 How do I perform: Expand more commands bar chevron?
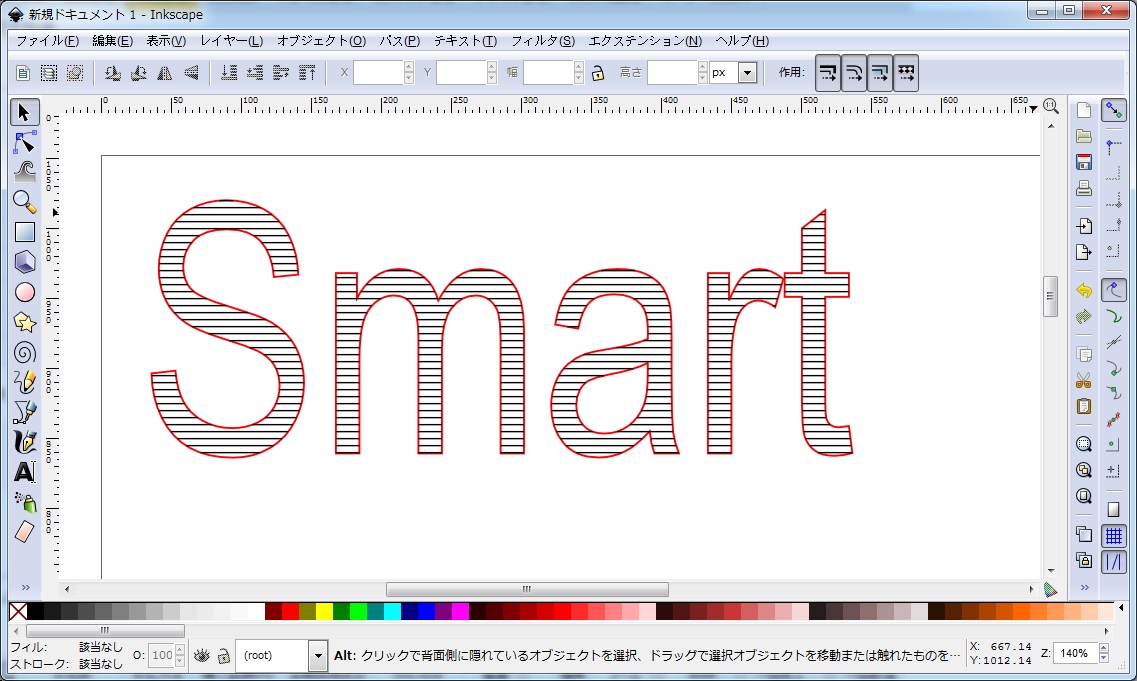[x=1084, y=587]
